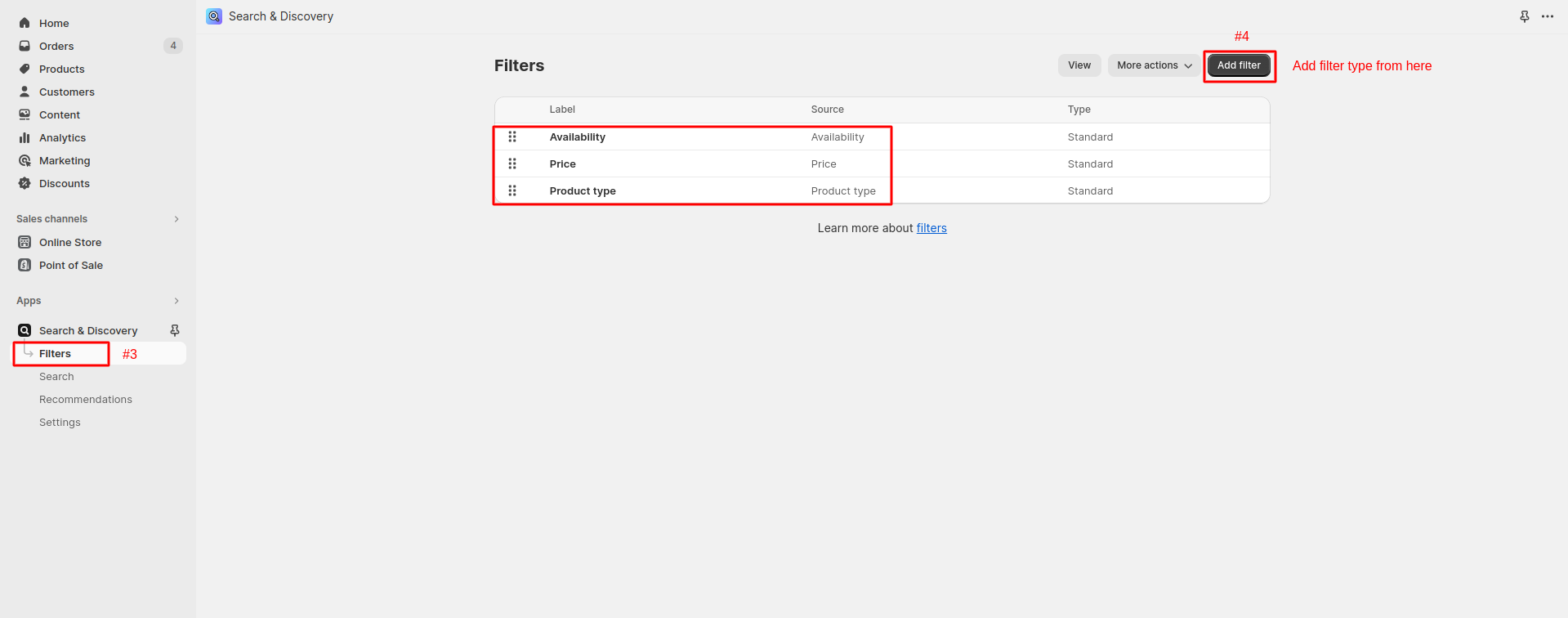Grab the drag handle for Availability row
Screen dimensions: 1568x618
(512, 137)
